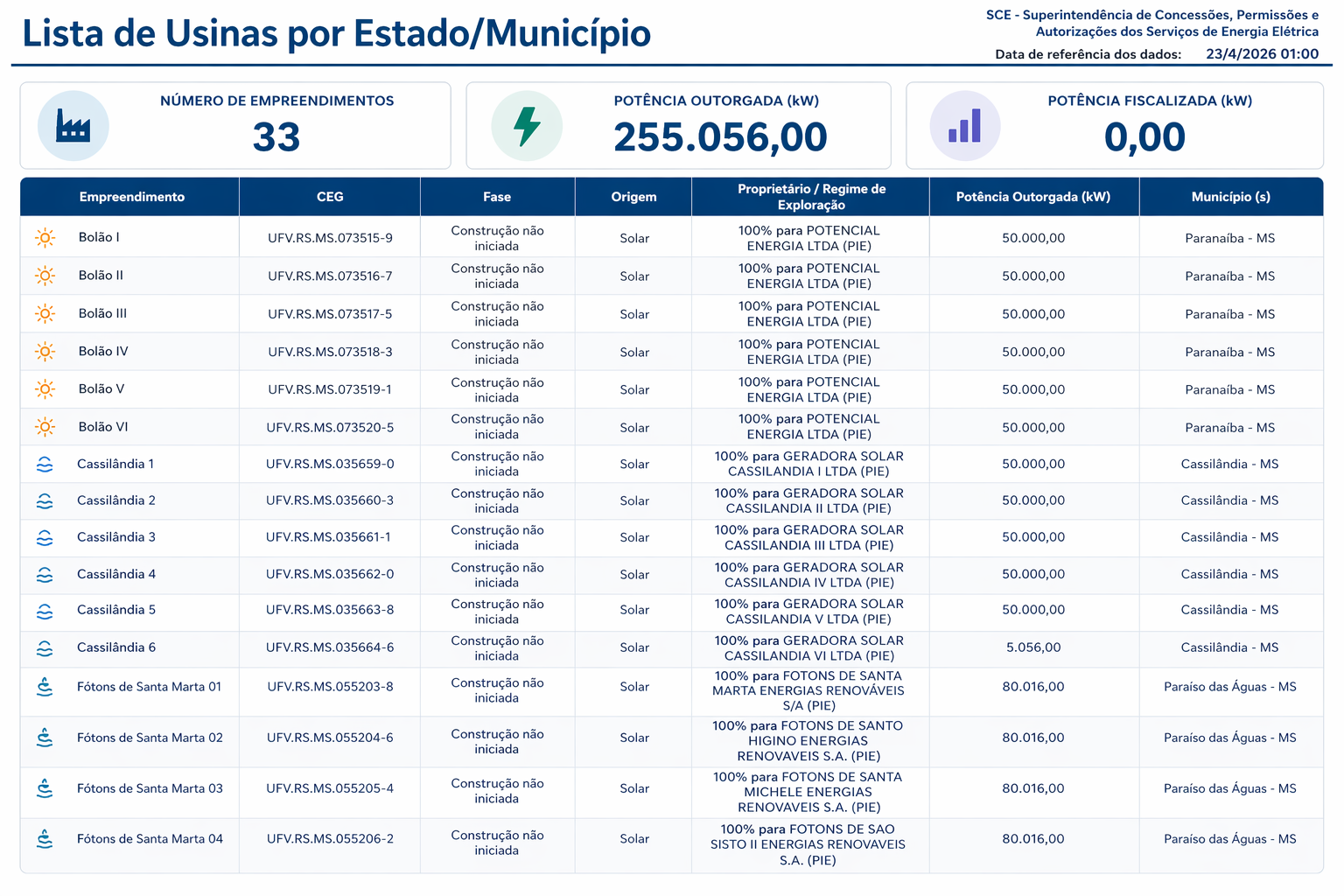
Task: Click the wave icon next to Cassilândia 6
Action: click(45, 648)
